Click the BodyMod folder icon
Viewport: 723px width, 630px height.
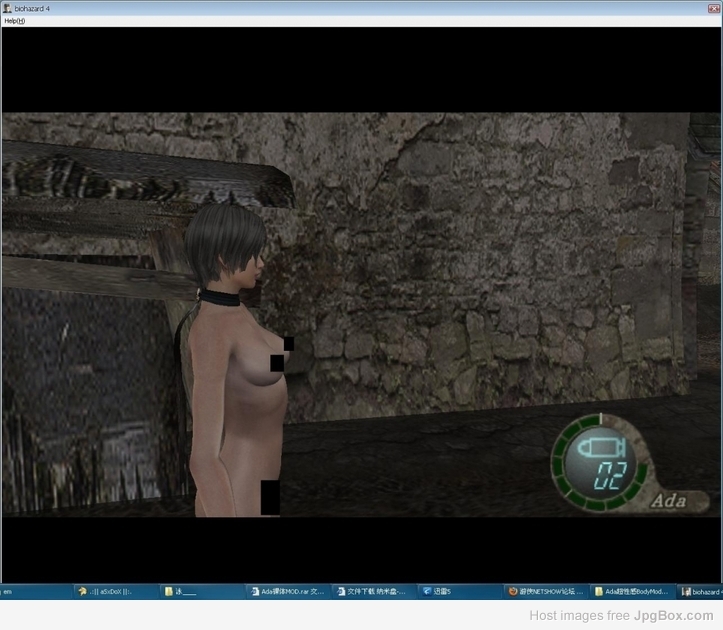click(x=599, y=591)
